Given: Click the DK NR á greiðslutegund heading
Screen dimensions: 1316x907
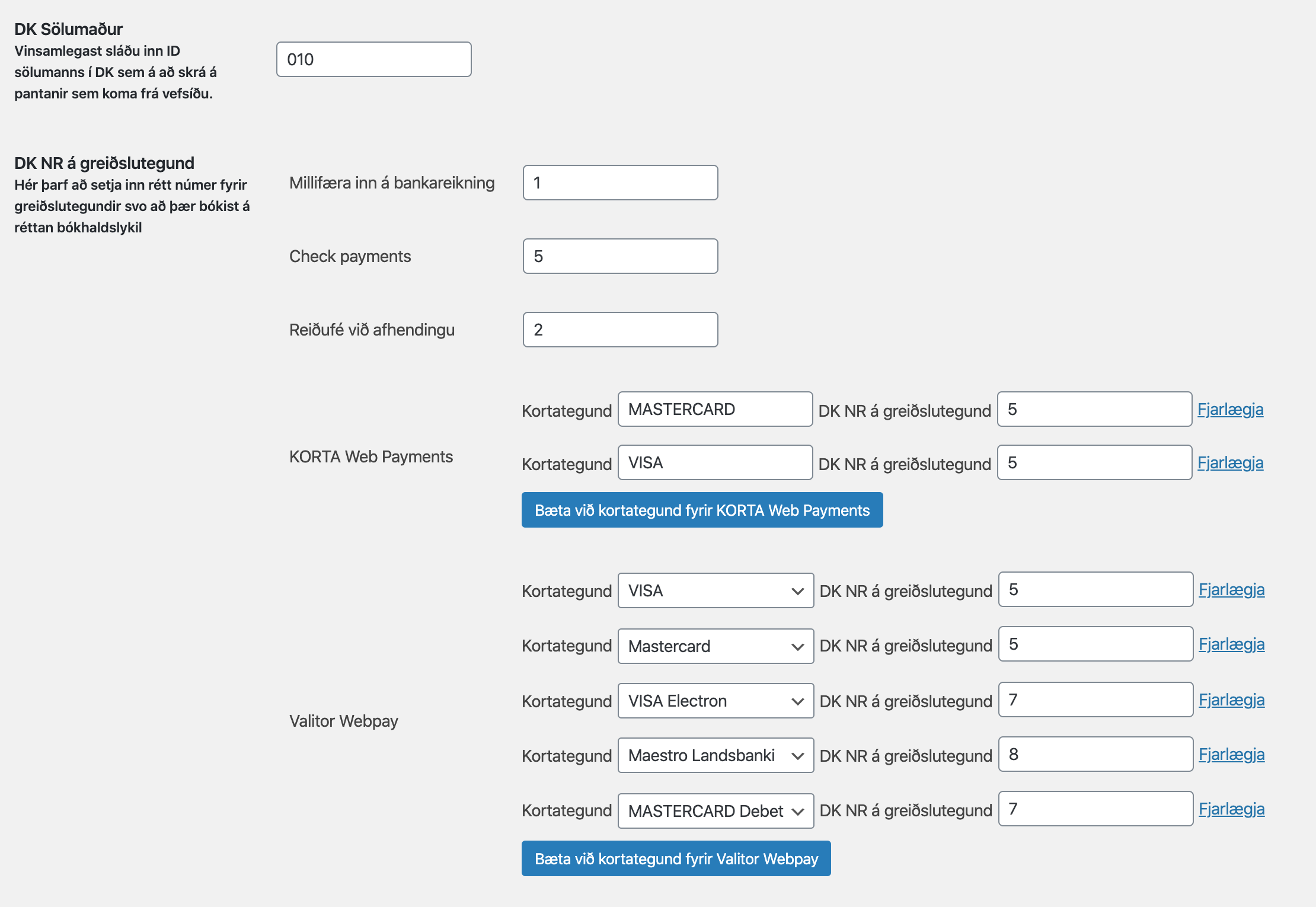Looking at the screenshot, I should point(104,163).
